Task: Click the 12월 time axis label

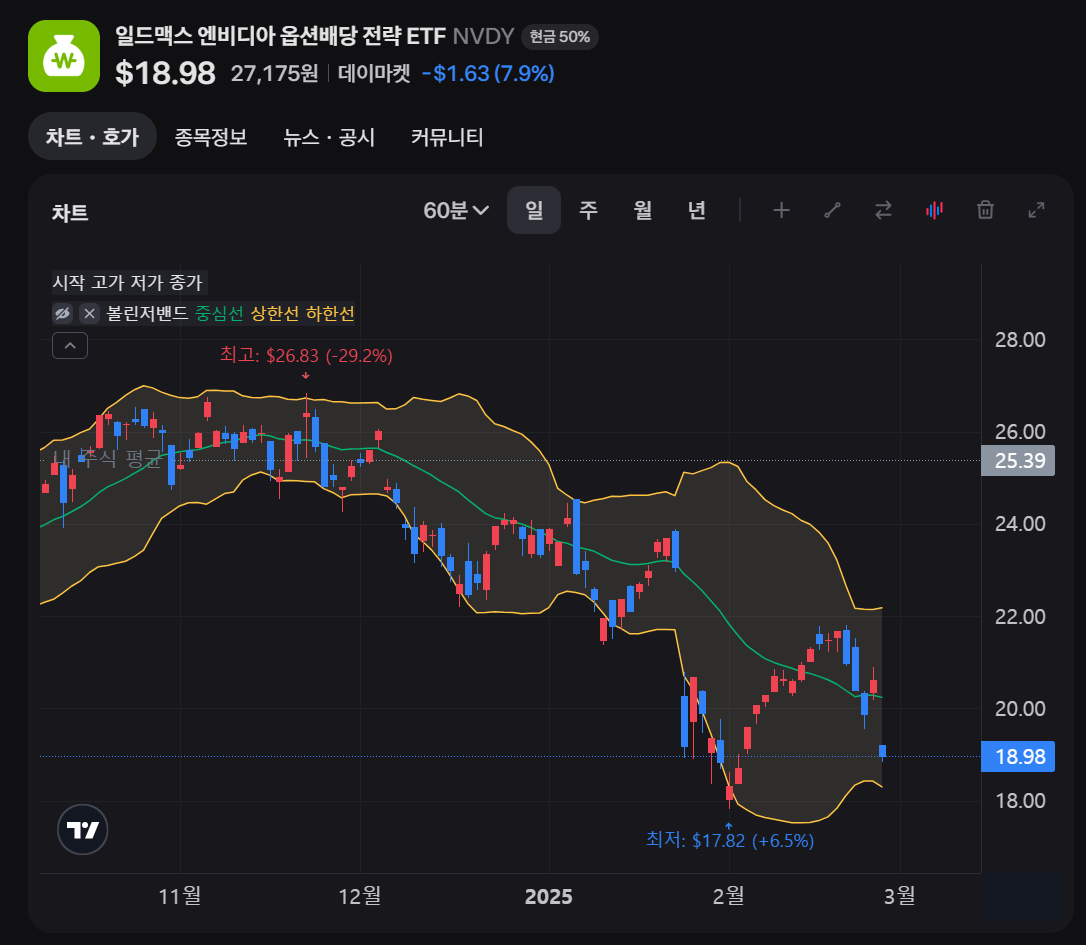Action: (359, 896)
